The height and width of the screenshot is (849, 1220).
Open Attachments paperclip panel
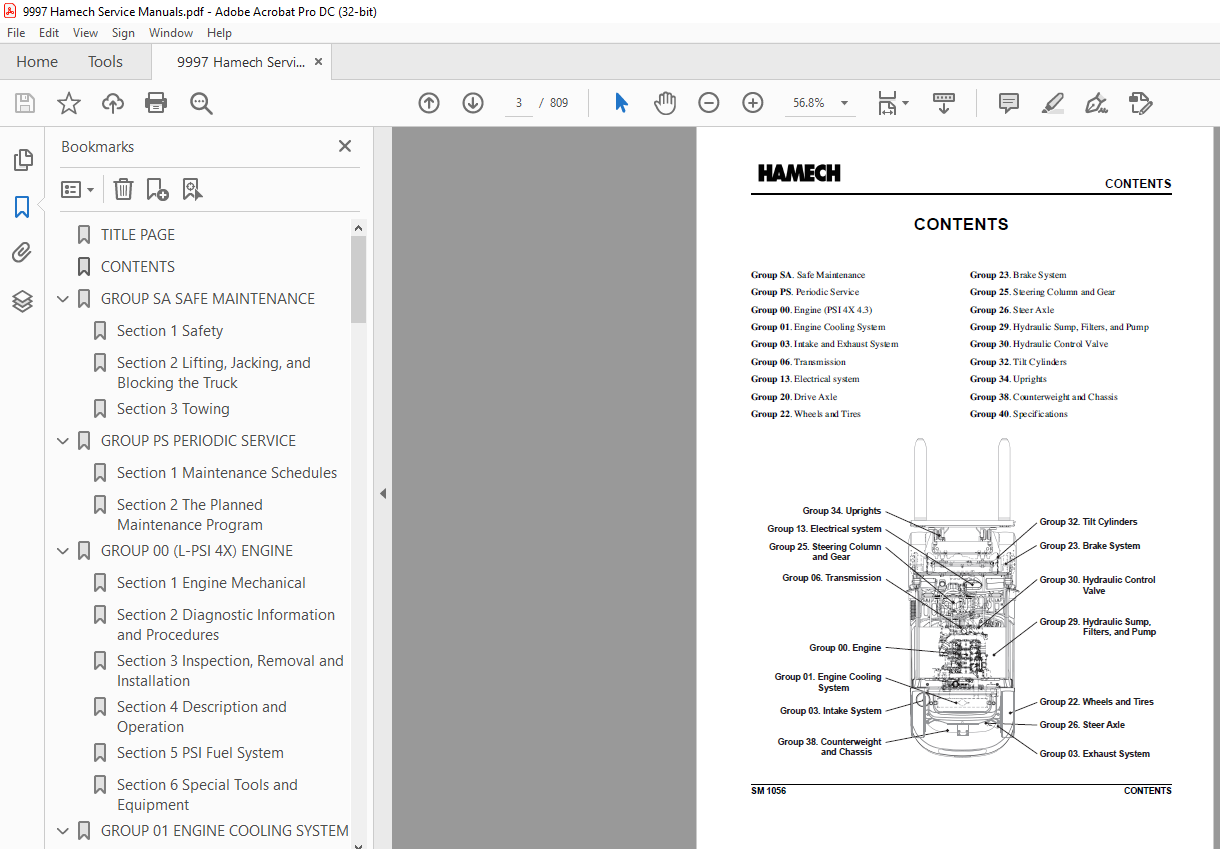coord(22,254)
